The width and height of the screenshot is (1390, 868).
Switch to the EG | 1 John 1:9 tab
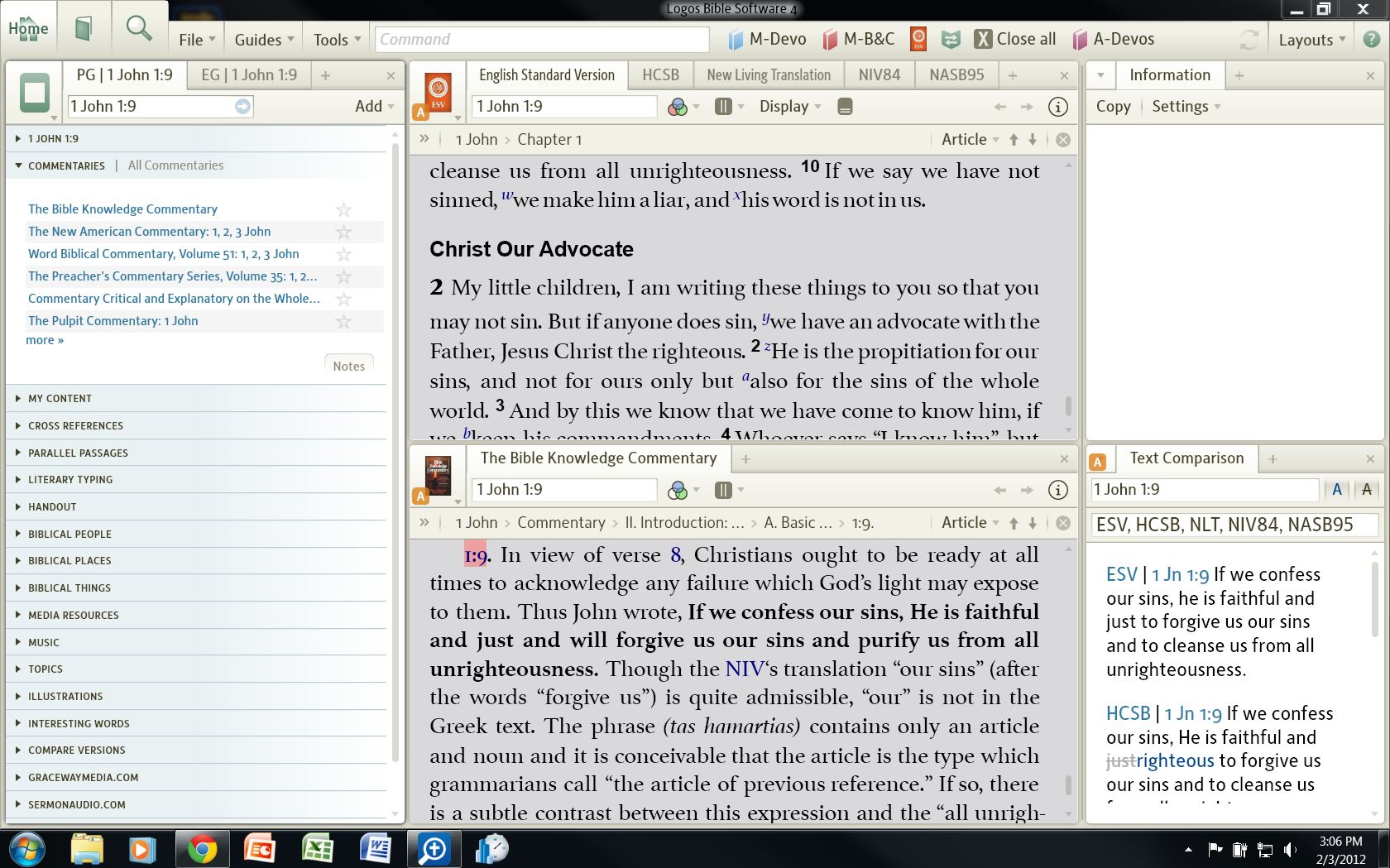click(249, 75)
